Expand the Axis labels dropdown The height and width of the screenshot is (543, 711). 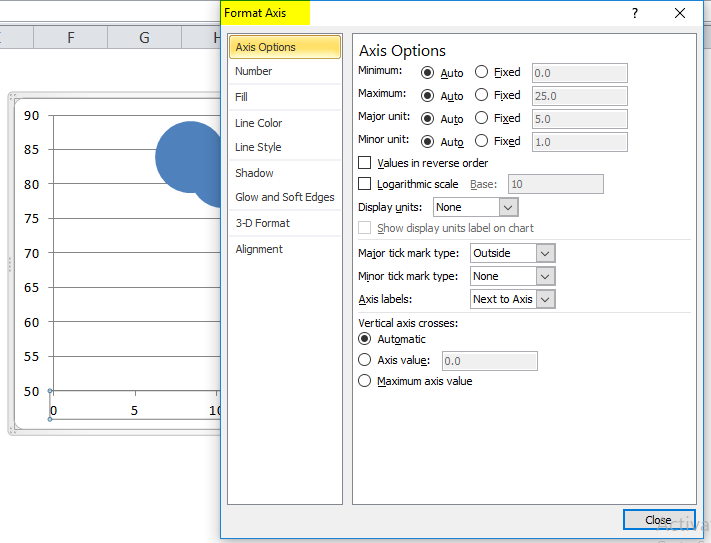pyautogui.click(x=545, y=299)
